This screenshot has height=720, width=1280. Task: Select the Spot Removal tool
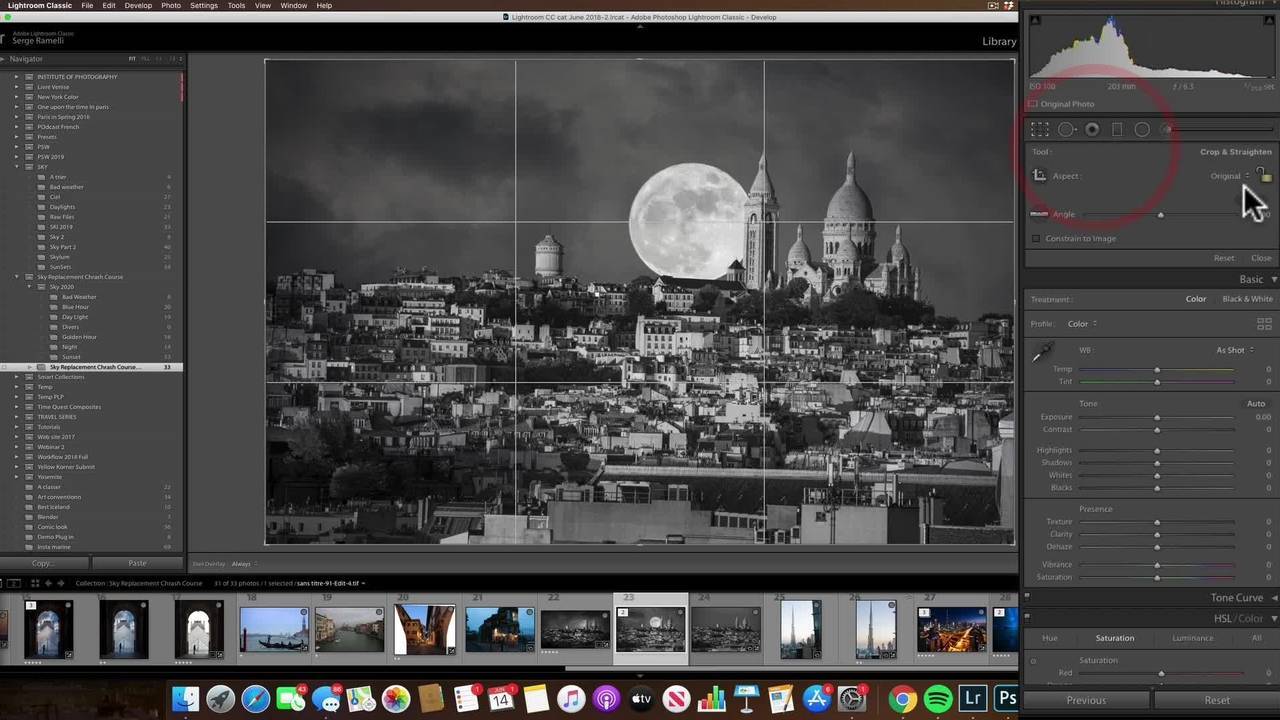pyautogui.click(x=1066, y=129)
